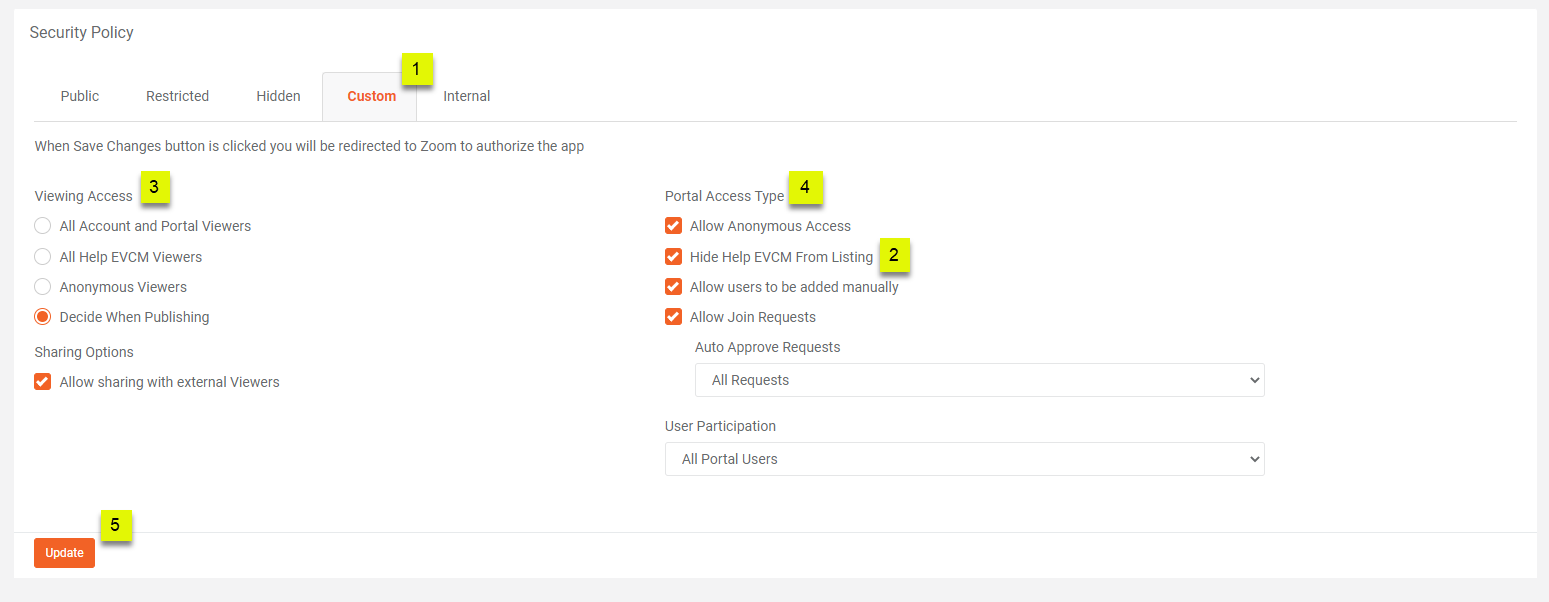
Task: Pick the Anonymous Viewers radio button
Action: pyautogui.click(x=43, y=287)
